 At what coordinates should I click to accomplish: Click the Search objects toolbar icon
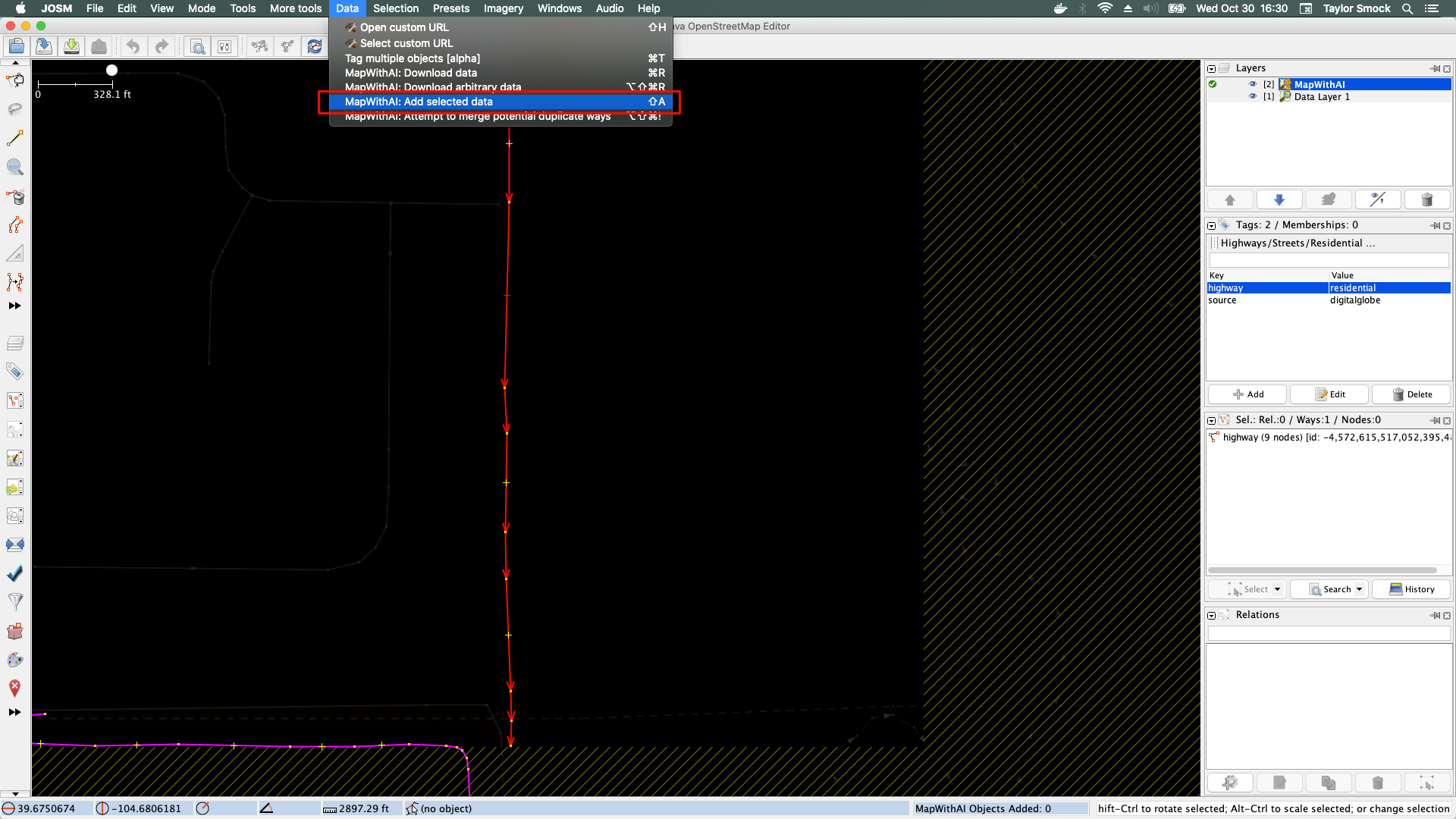pyautogui.click(x=197, y=47)
